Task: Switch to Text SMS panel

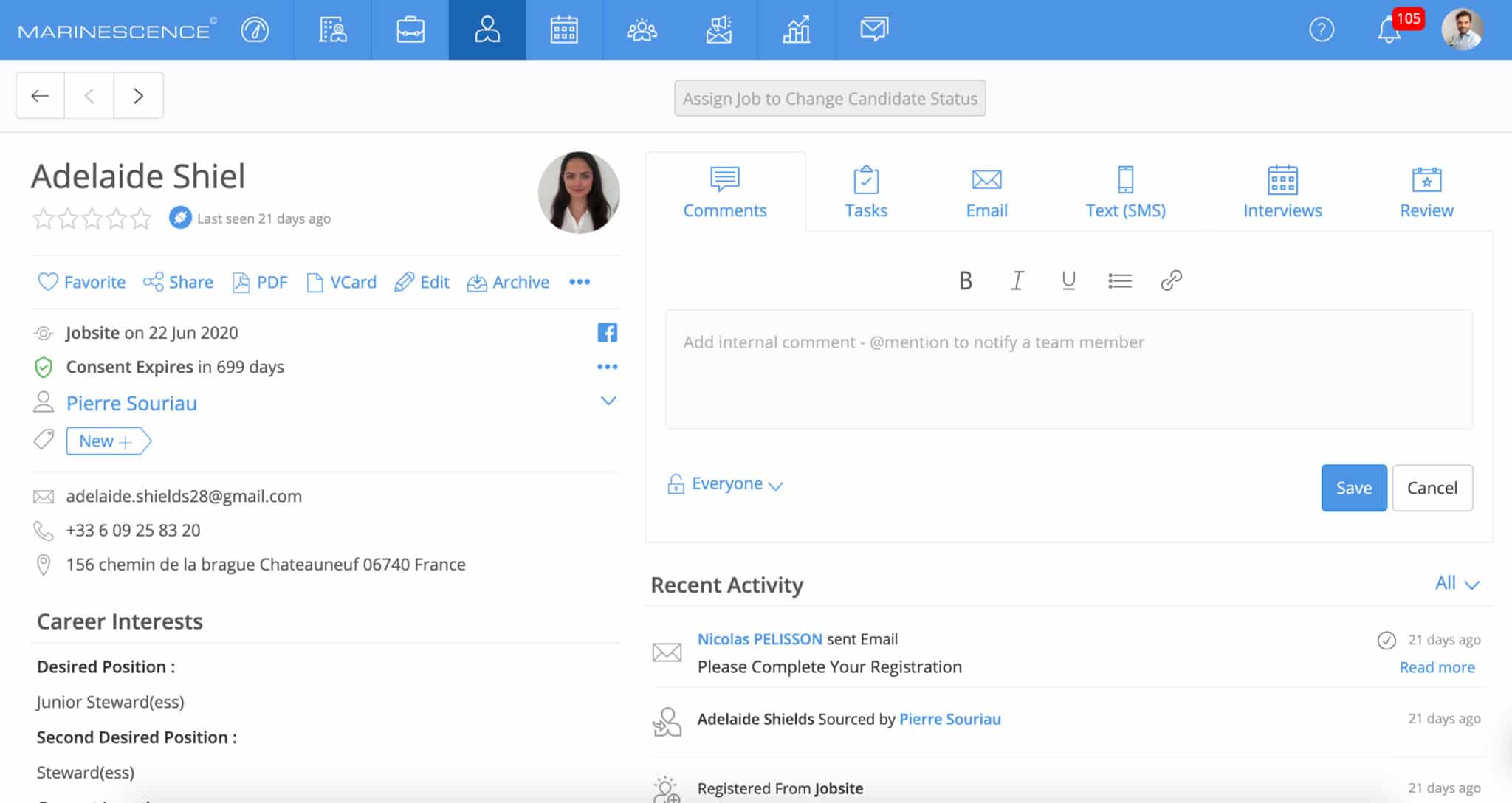Action: click(1125, 192)
